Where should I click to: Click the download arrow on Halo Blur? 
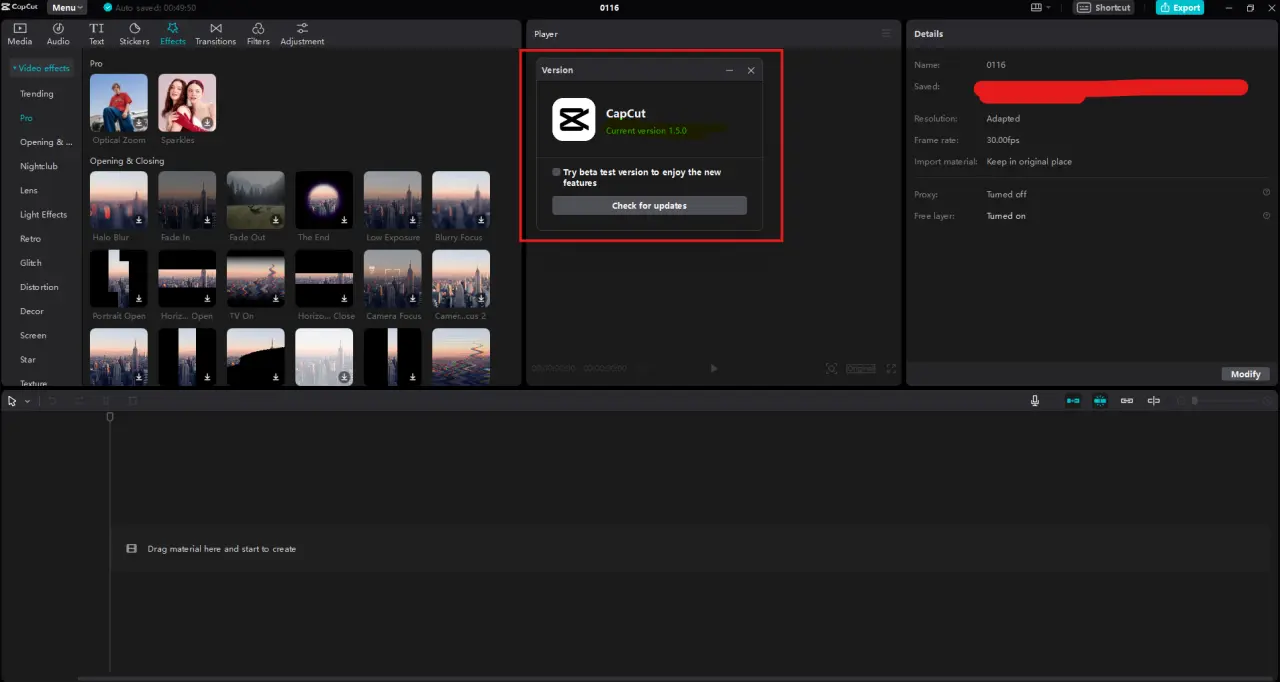pyautogui.click(x=139, y=220)
